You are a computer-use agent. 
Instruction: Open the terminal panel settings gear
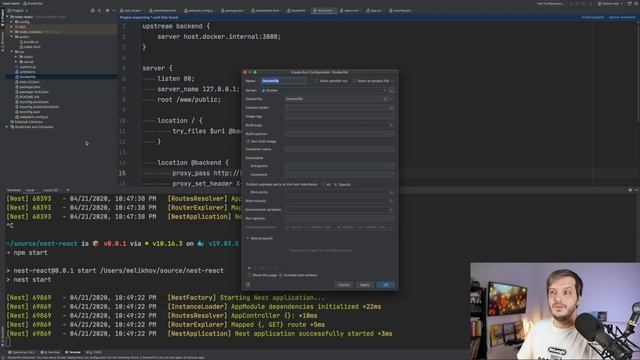(x=630, y=190)
